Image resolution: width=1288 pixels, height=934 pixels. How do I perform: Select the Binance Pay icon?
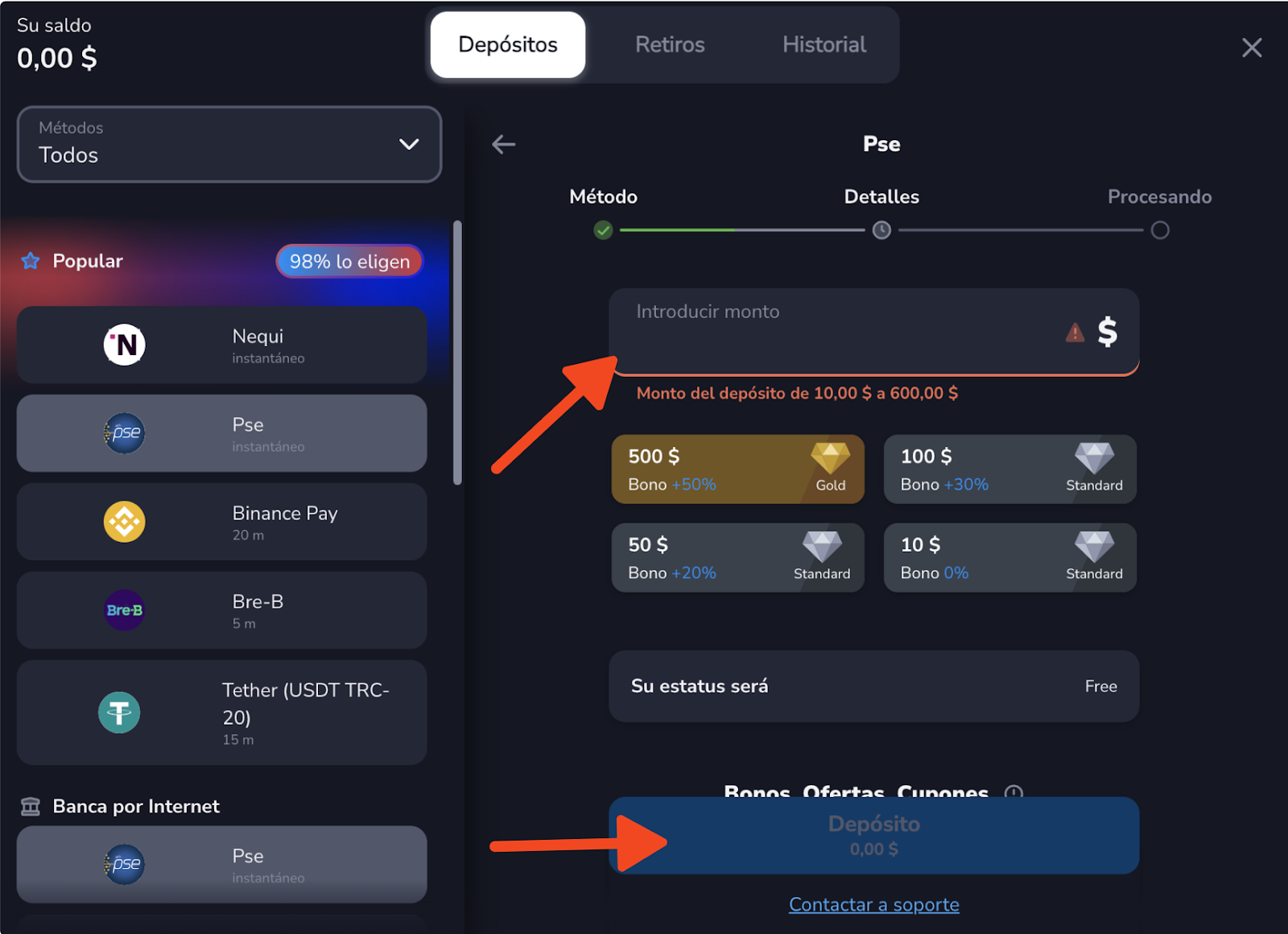coord(124,522)
